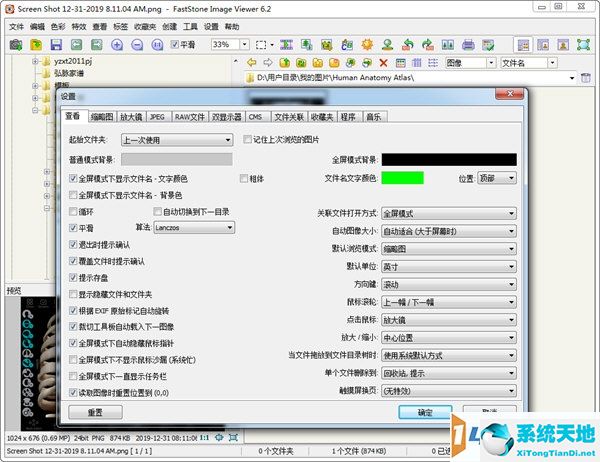Click the sun adjust-lighting icon in the toolbar
600x462 pixels.
pos(367,45)
